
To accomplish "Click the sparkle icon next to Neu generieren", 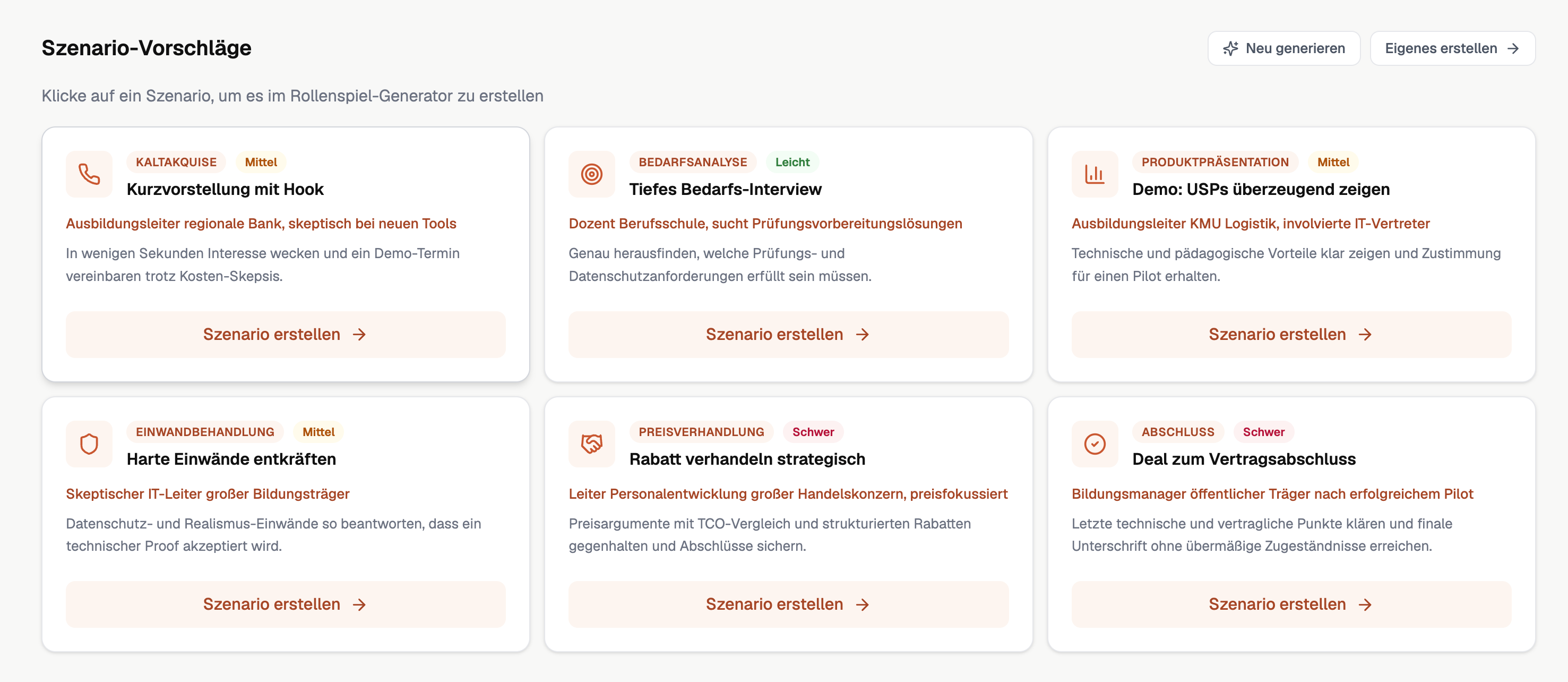I will pyautogui.click(x=1231, y=48).
